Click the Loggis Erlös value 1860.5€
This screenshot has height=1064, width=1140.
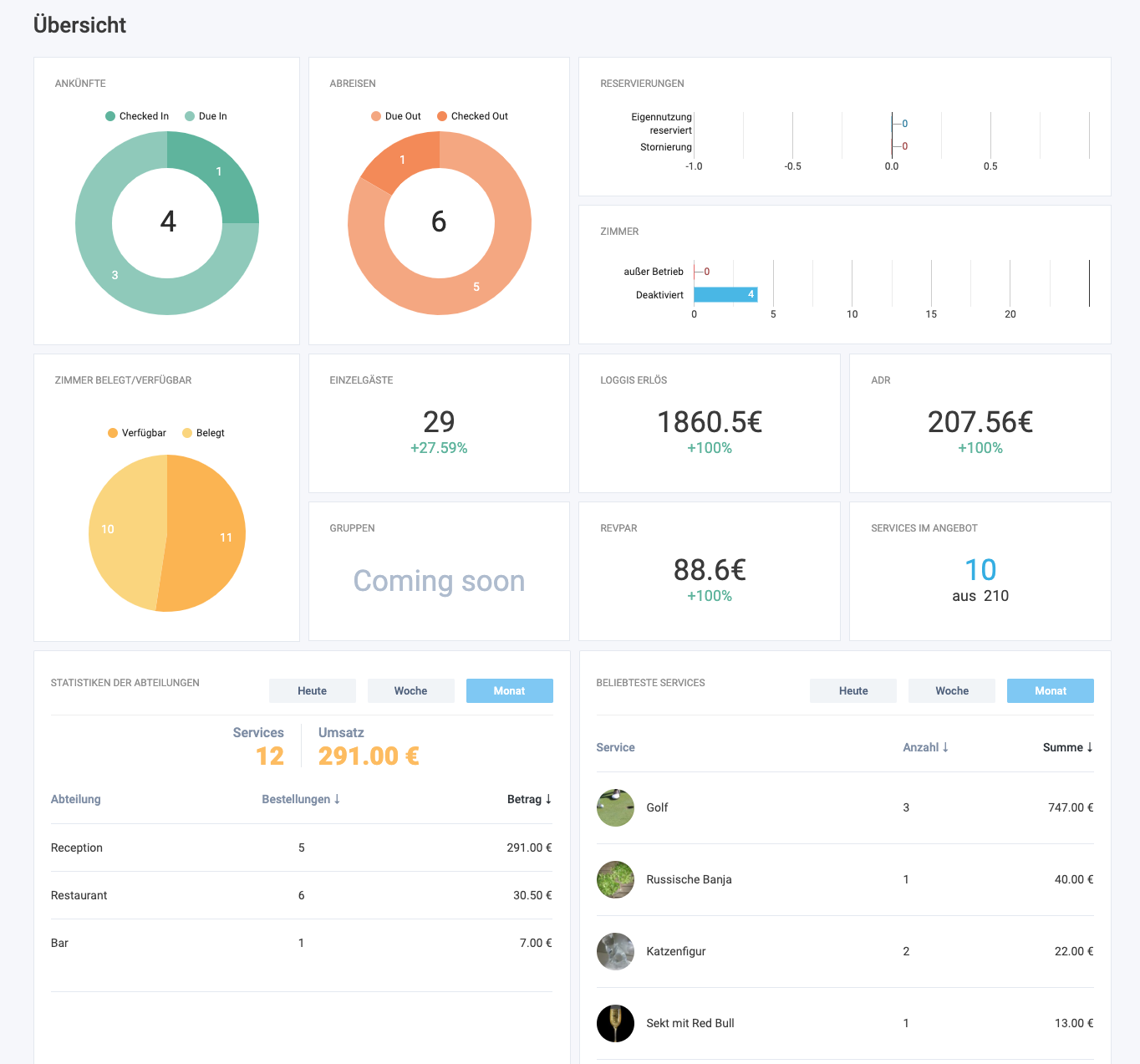[710, 422]
